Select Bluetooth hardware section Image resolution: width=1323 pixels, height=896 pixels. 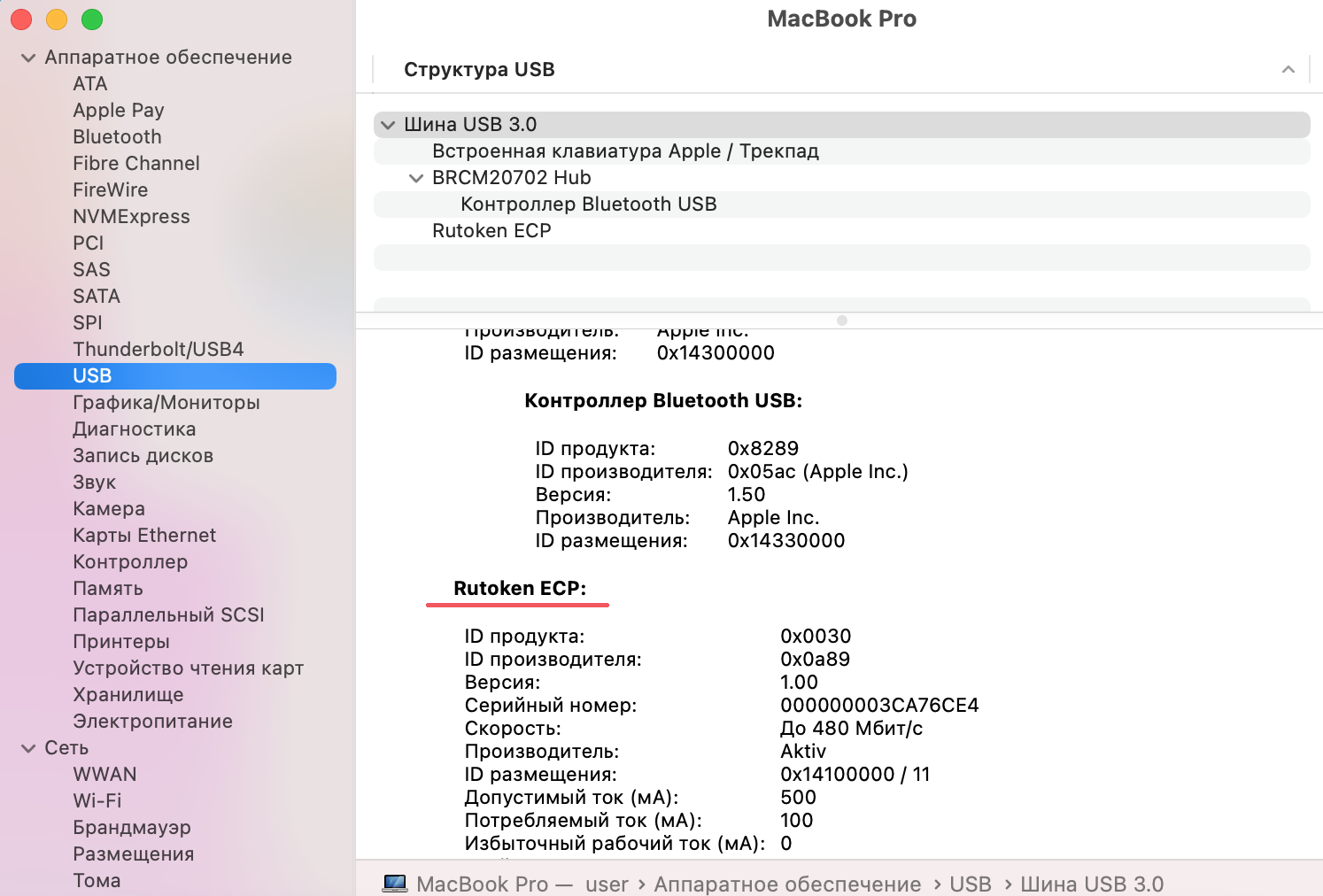click(x=117, y=137)
